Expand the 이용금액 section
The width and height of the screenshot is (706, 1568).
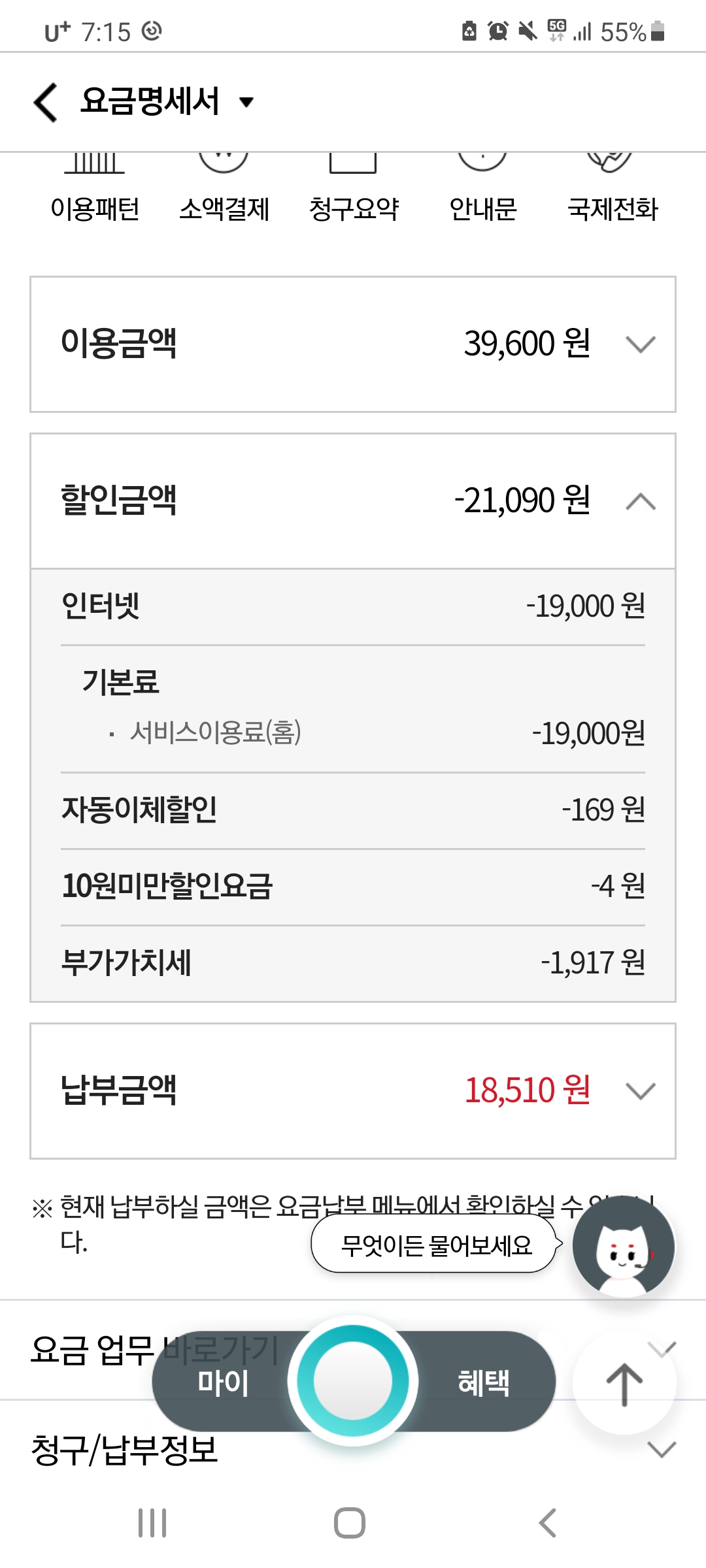[x=640, y=344]
